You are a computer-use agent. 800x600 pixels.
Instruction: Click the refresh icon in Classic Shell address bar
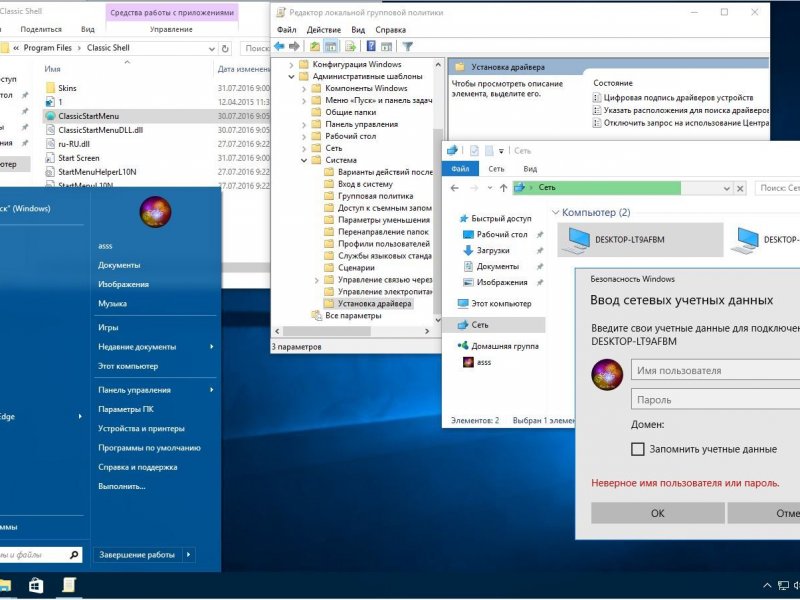(225, 48)
